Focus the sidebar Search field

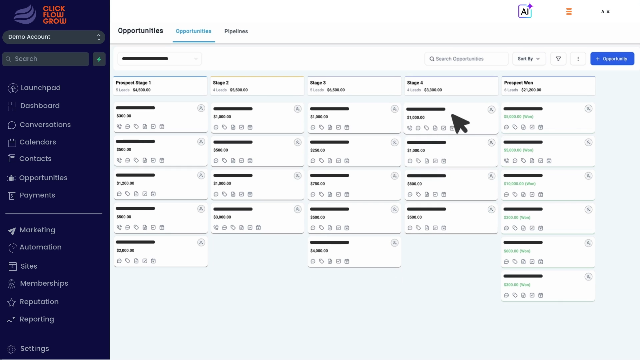tap(46, 59)
